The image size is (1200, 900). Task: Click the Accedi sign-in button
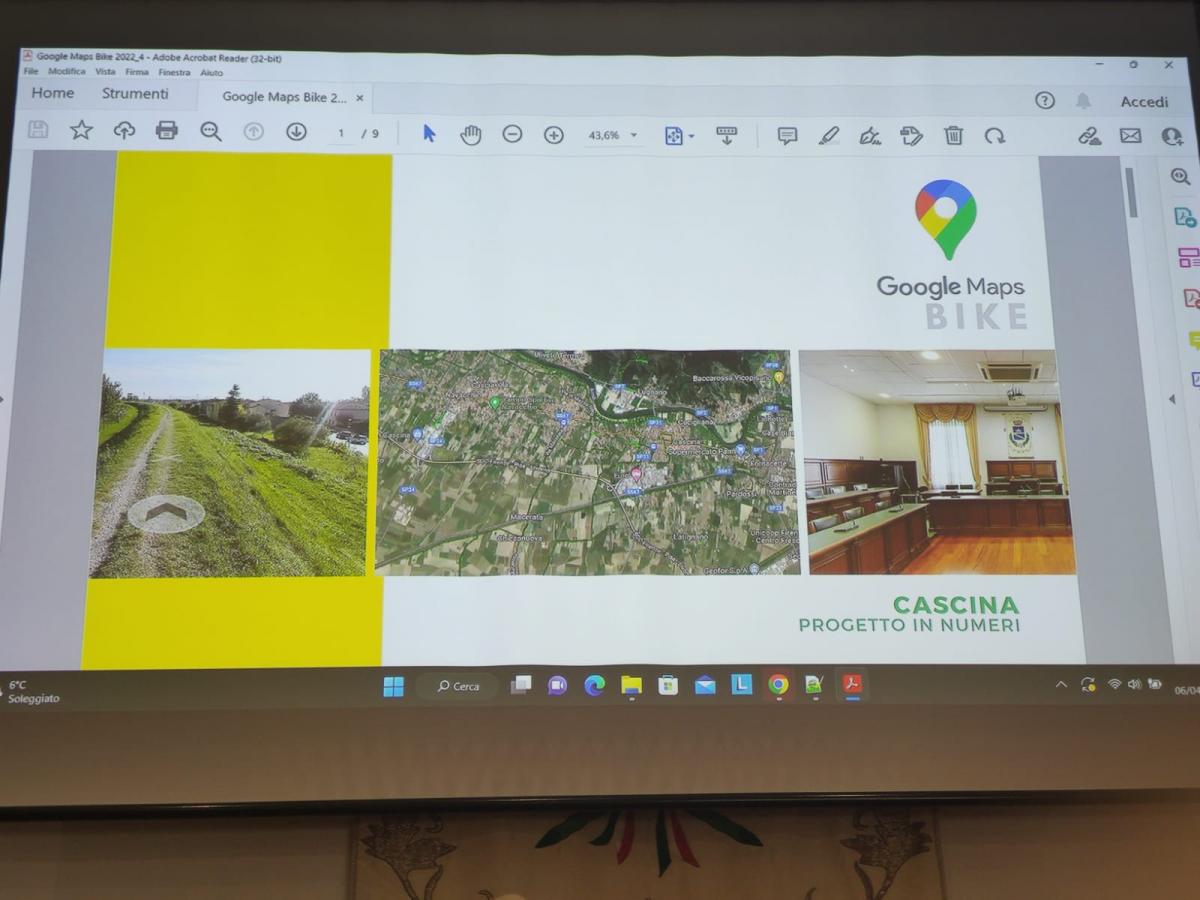point(1144,102)
